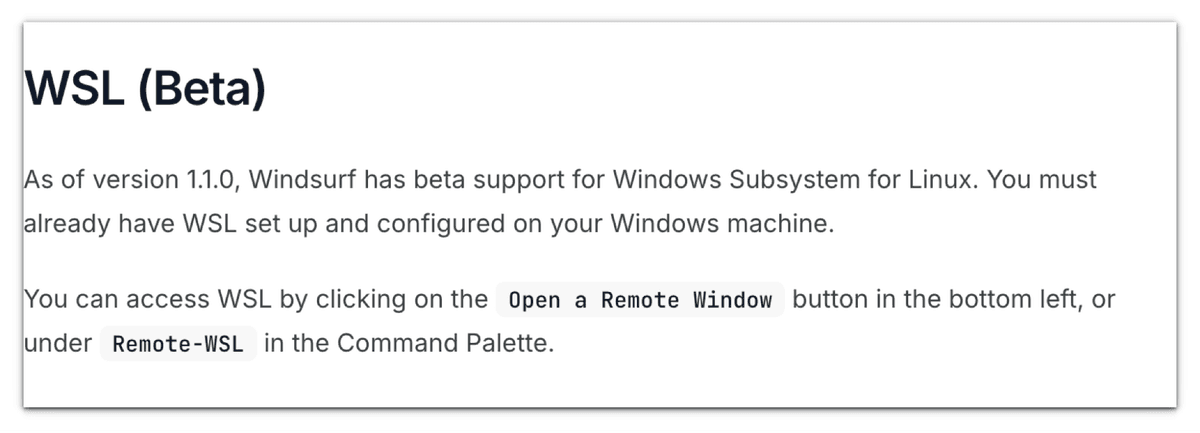Click the "Remote-WSL" code label
Screen dimensions: 1200x433
click(179, 344)
